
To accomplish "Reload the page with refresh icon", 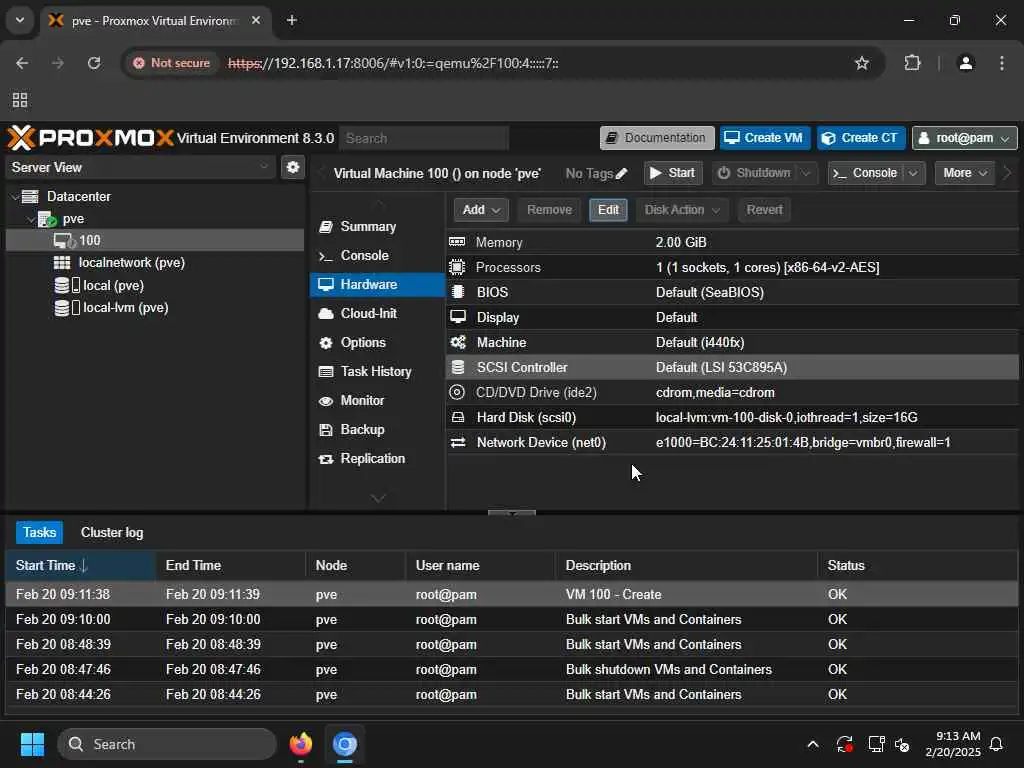I will 94,63.
